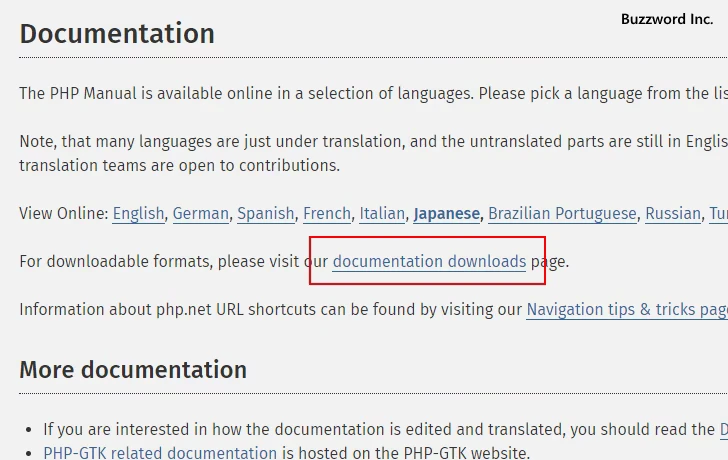Open the Spanish manual link

point(266,214)
